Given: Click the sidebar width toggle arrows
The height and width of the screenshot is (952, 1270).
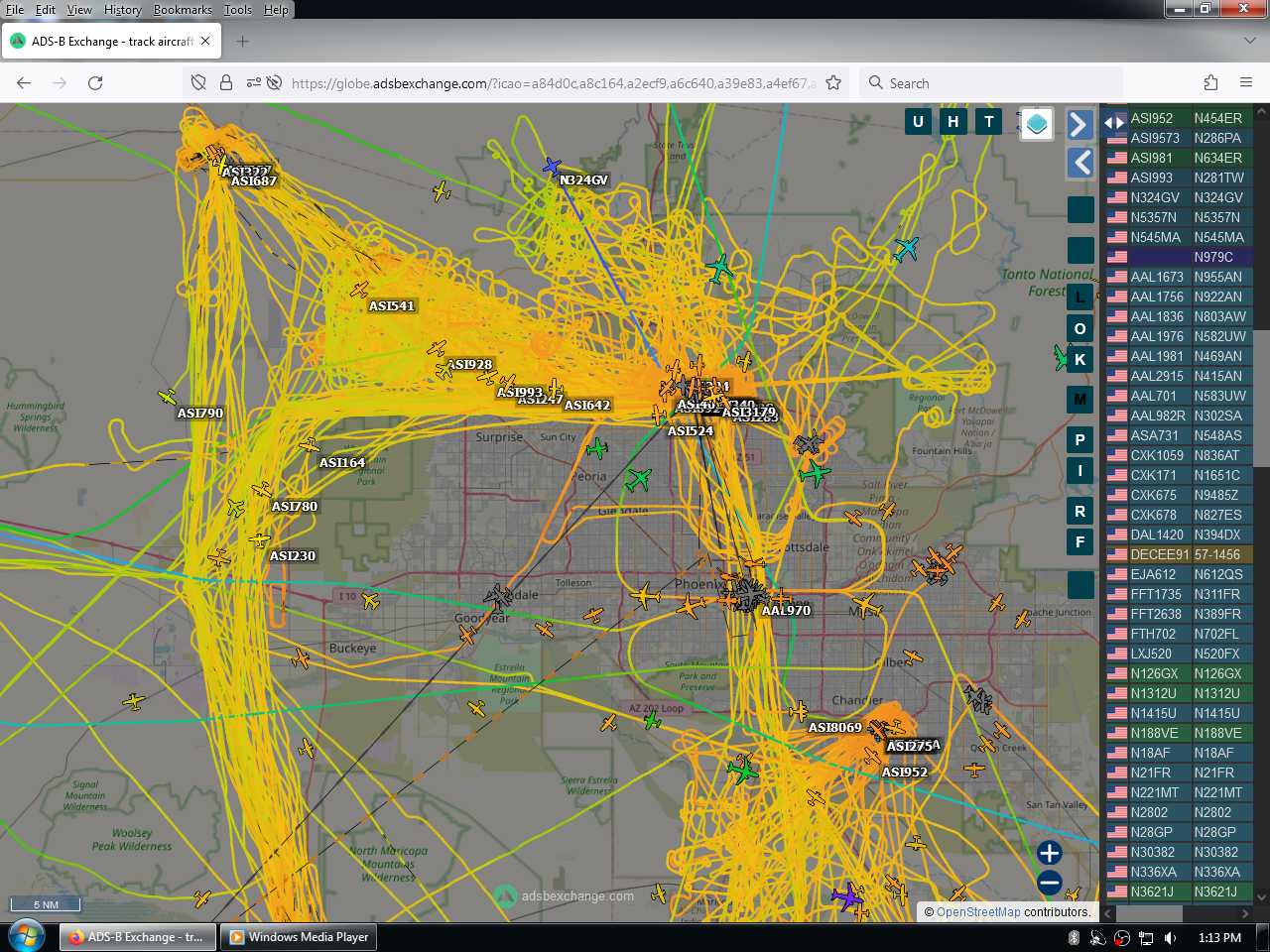Looking at the screenshot, I should pyautogui.click(x=1115, y=123).
